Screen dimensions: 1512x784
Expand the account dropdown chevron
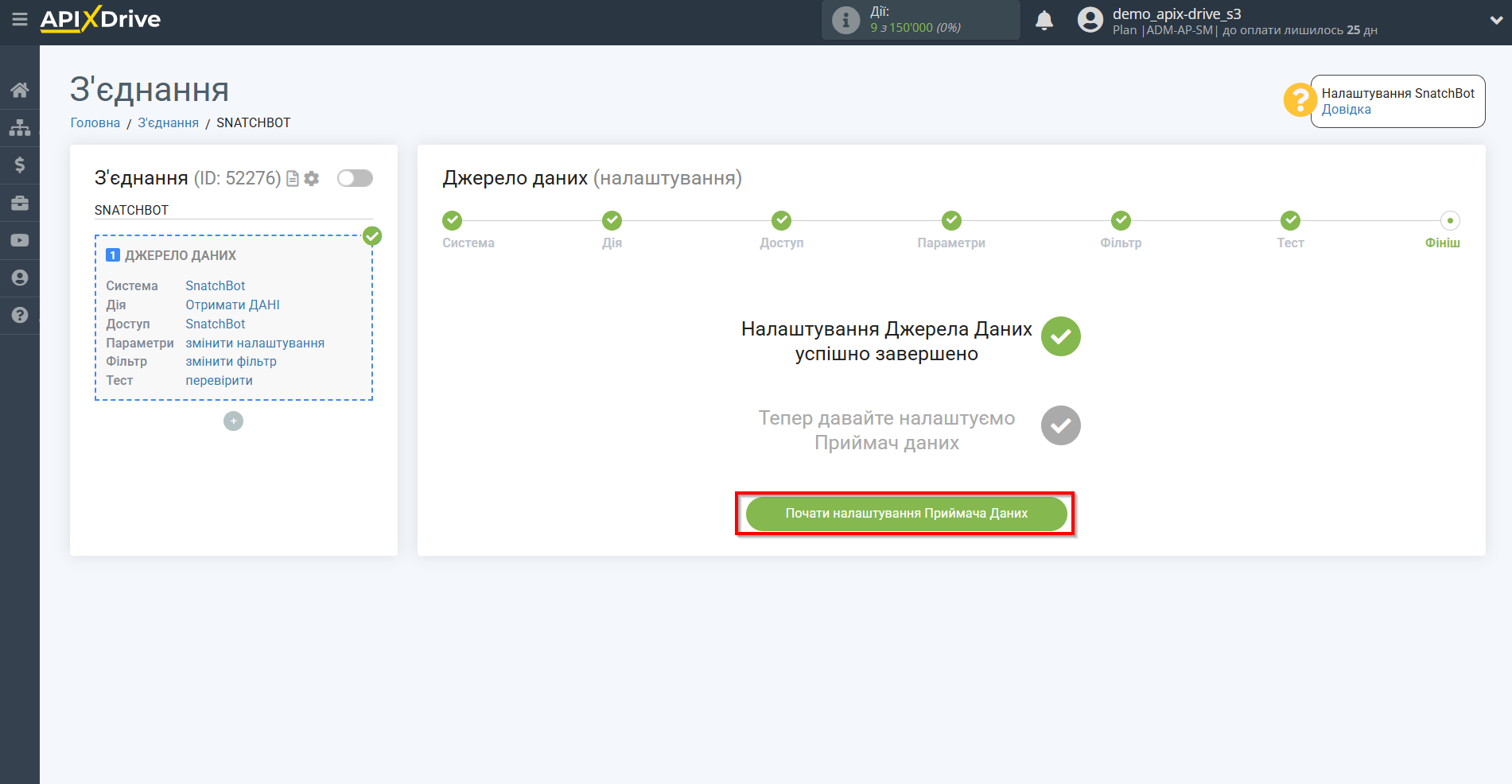click(1495, 21)
